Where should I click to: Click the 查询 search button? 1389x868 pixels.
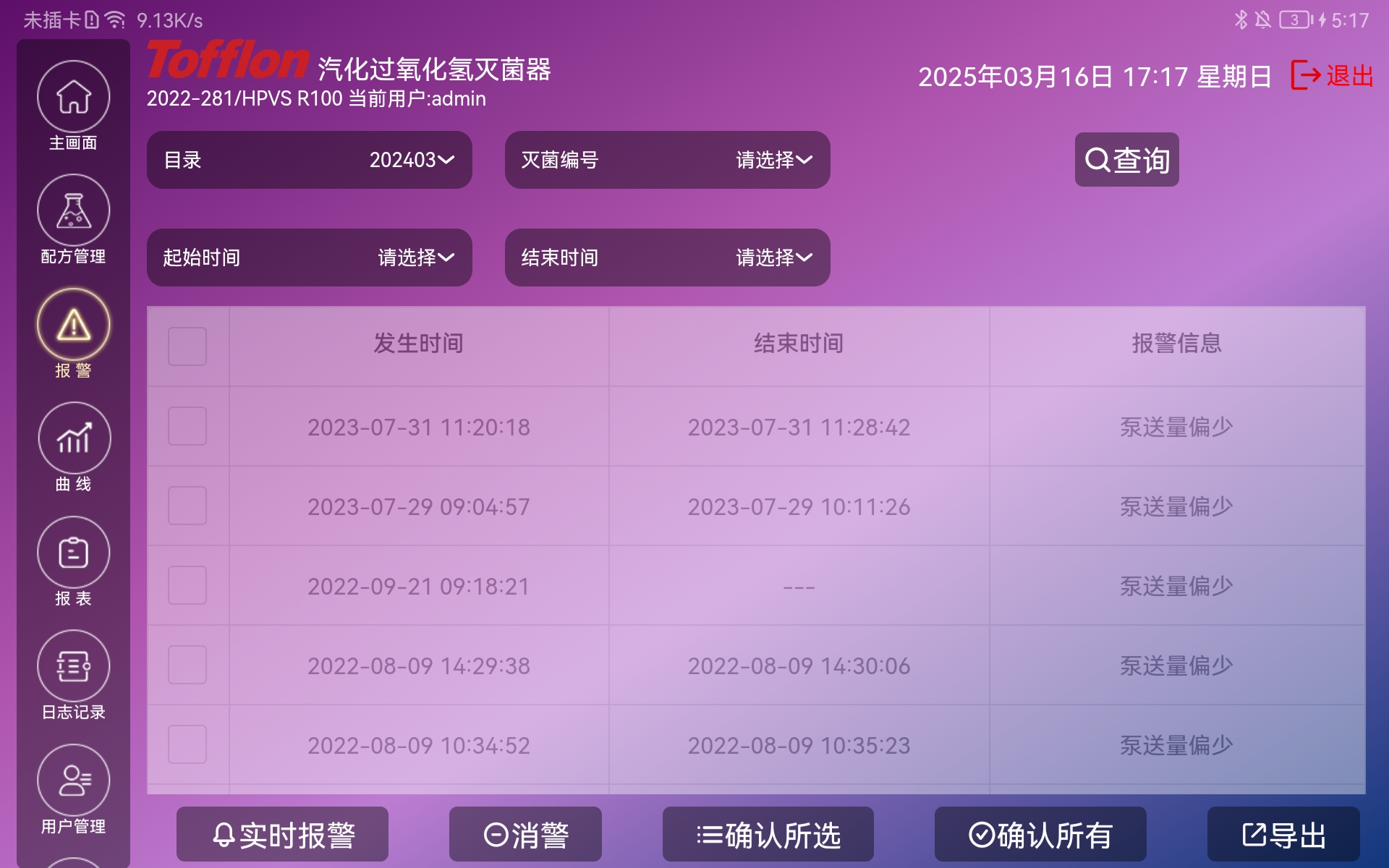click(1127, 160)
